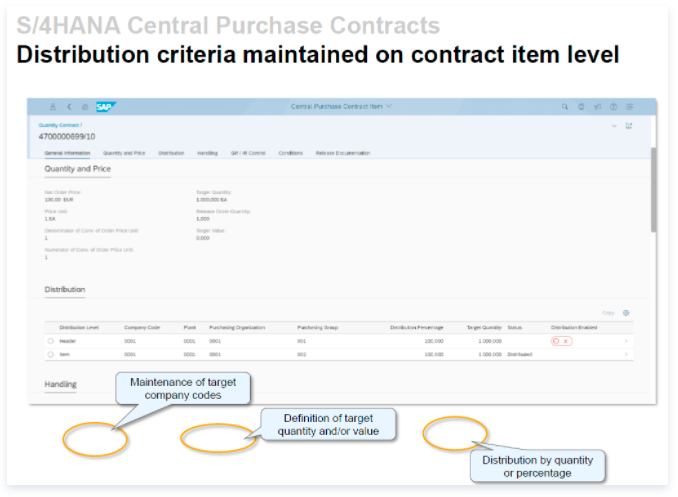Image resolution: width=678 pixels, height=497 pixels.
Task: Click the Distributed status in Item row
Action: [520, 354]
